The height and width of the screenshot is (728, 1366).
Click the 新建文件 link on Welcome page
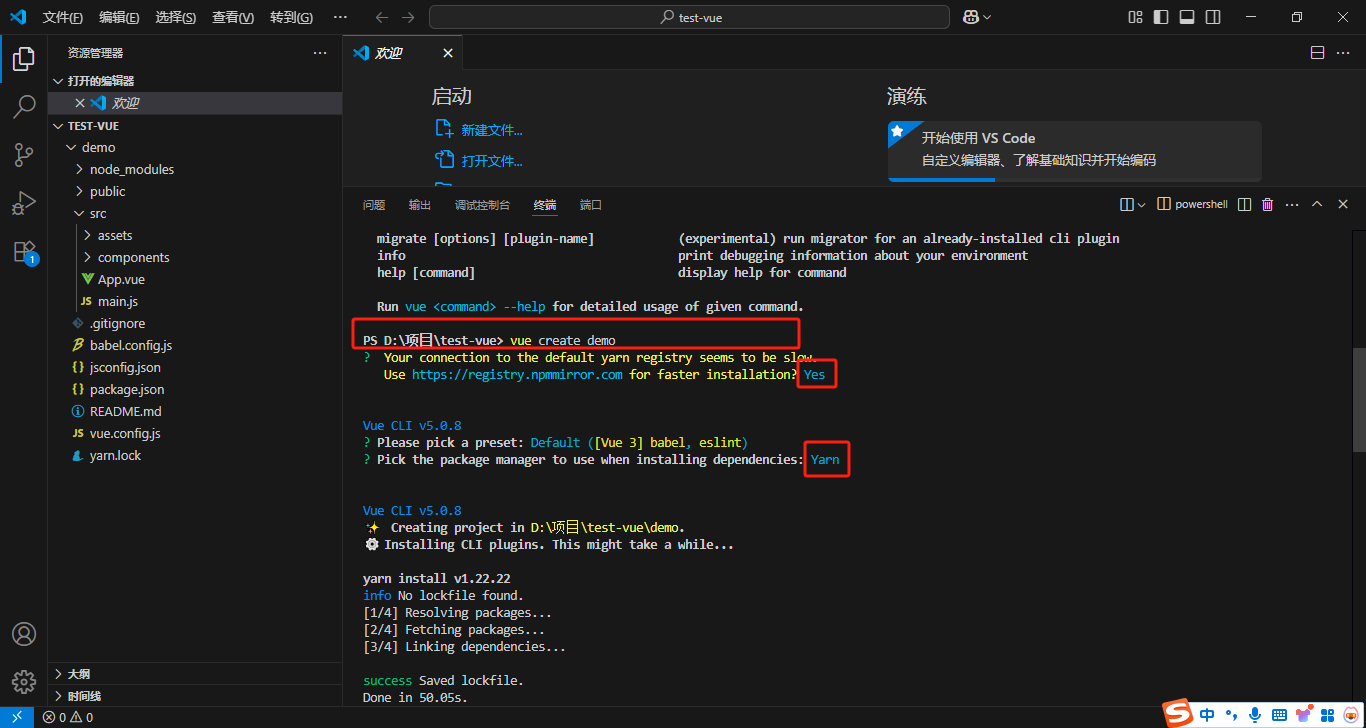489,128
